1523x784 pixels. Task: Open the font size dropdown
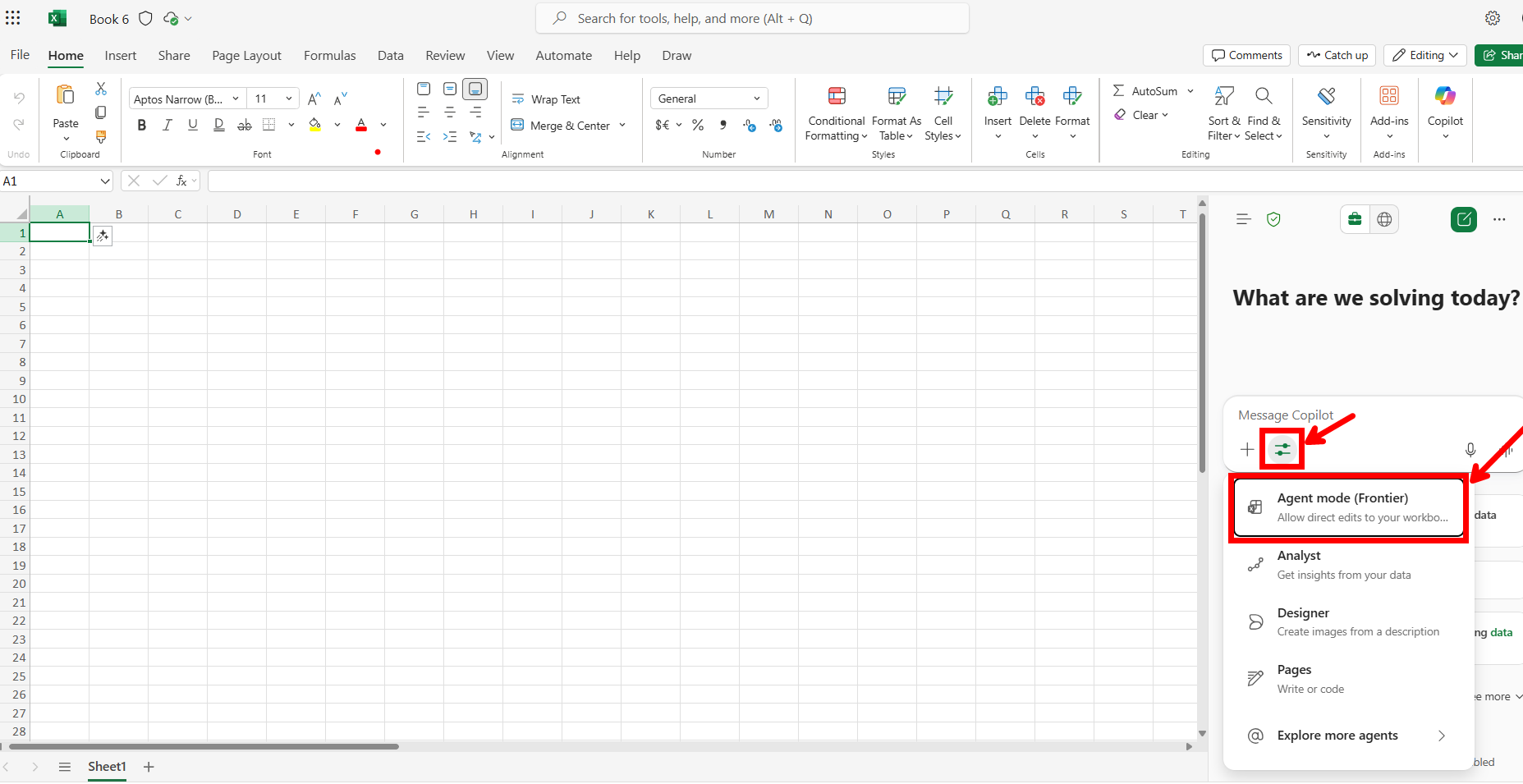tap(288, 99)
